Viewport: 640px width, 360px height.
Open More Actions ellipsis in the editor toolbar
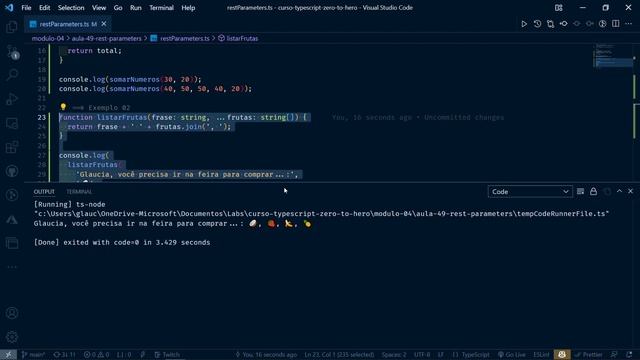629,24
